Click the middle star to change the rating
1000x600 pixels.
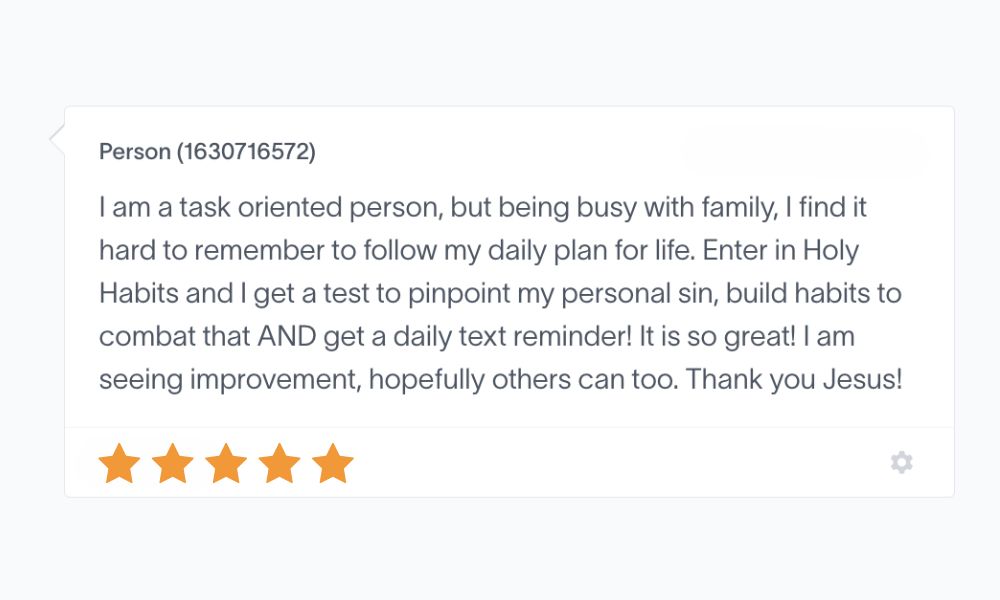click(227, 462)
